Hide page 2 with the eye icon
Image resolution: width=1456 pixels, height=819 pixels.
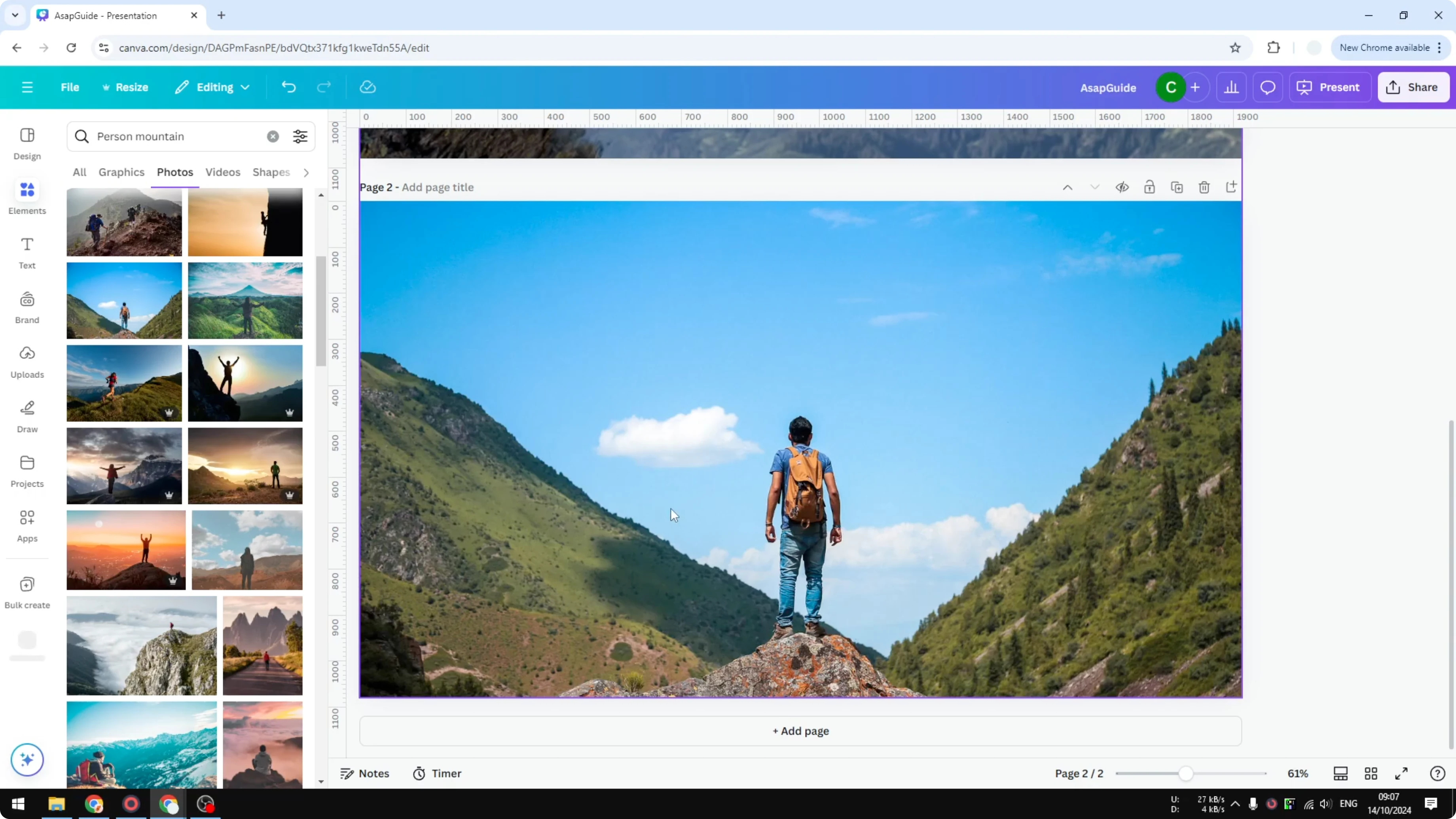pos(1122,187)
